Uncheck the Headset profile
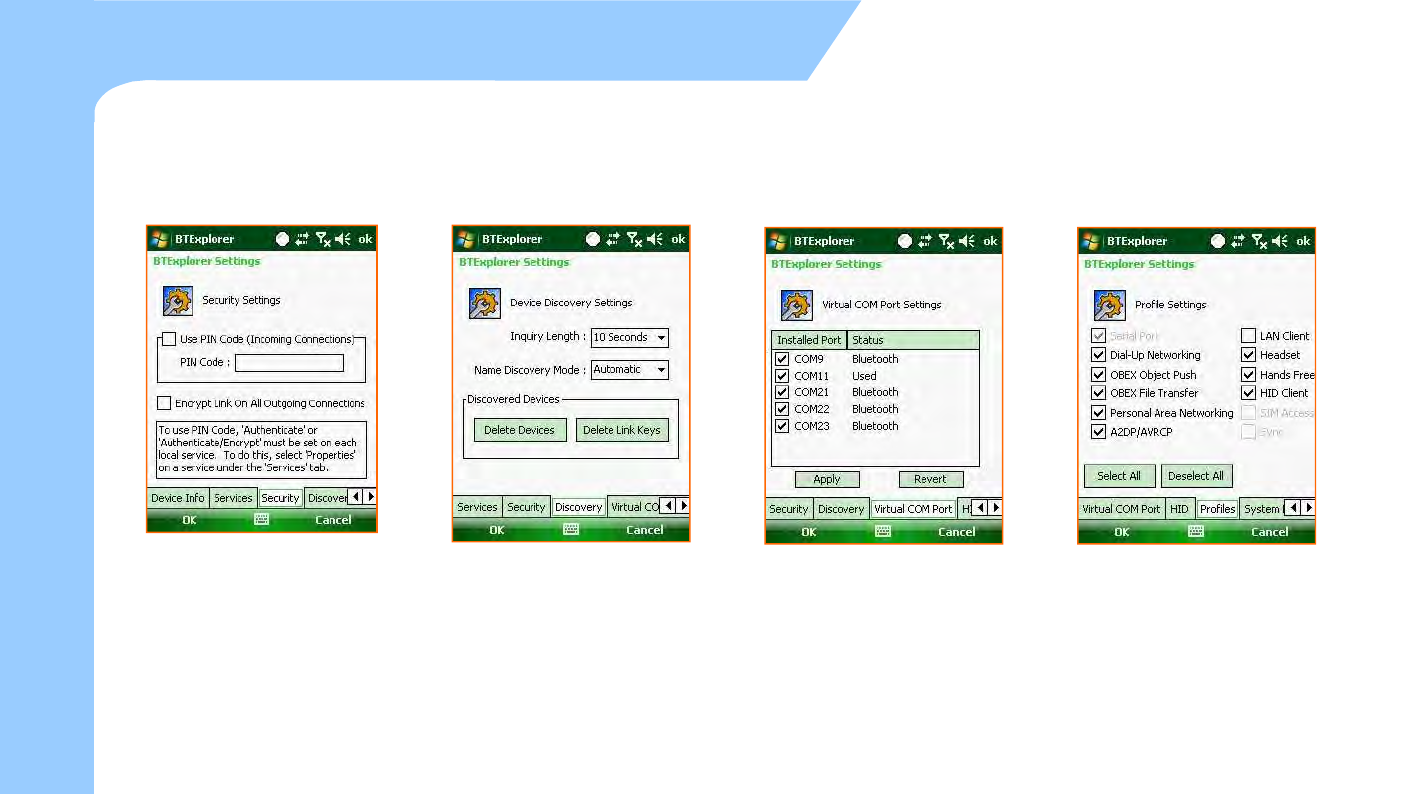The image size is (1416, 794). [x=1248, y=355]
